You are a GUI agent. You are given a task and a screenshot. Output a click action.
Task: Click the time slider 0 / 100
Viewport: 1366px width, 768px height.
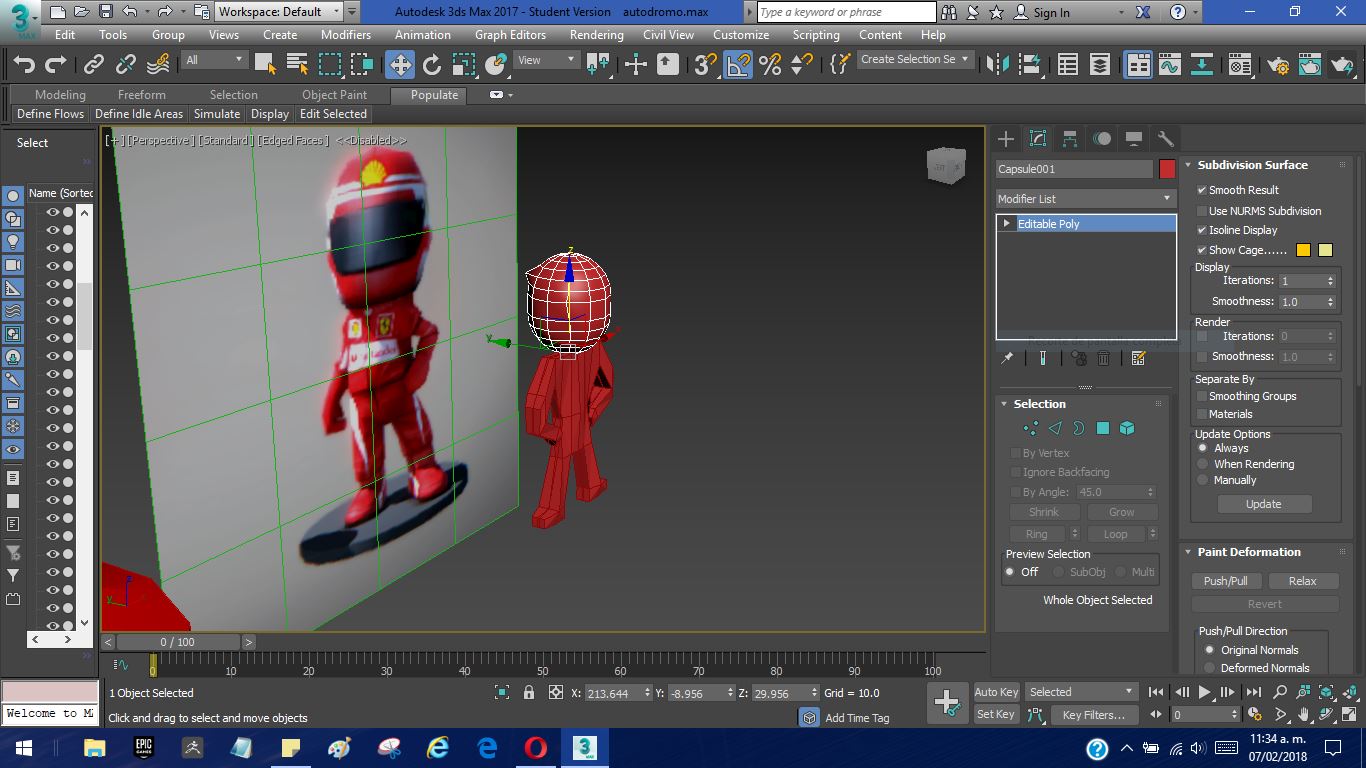[177, 642]
